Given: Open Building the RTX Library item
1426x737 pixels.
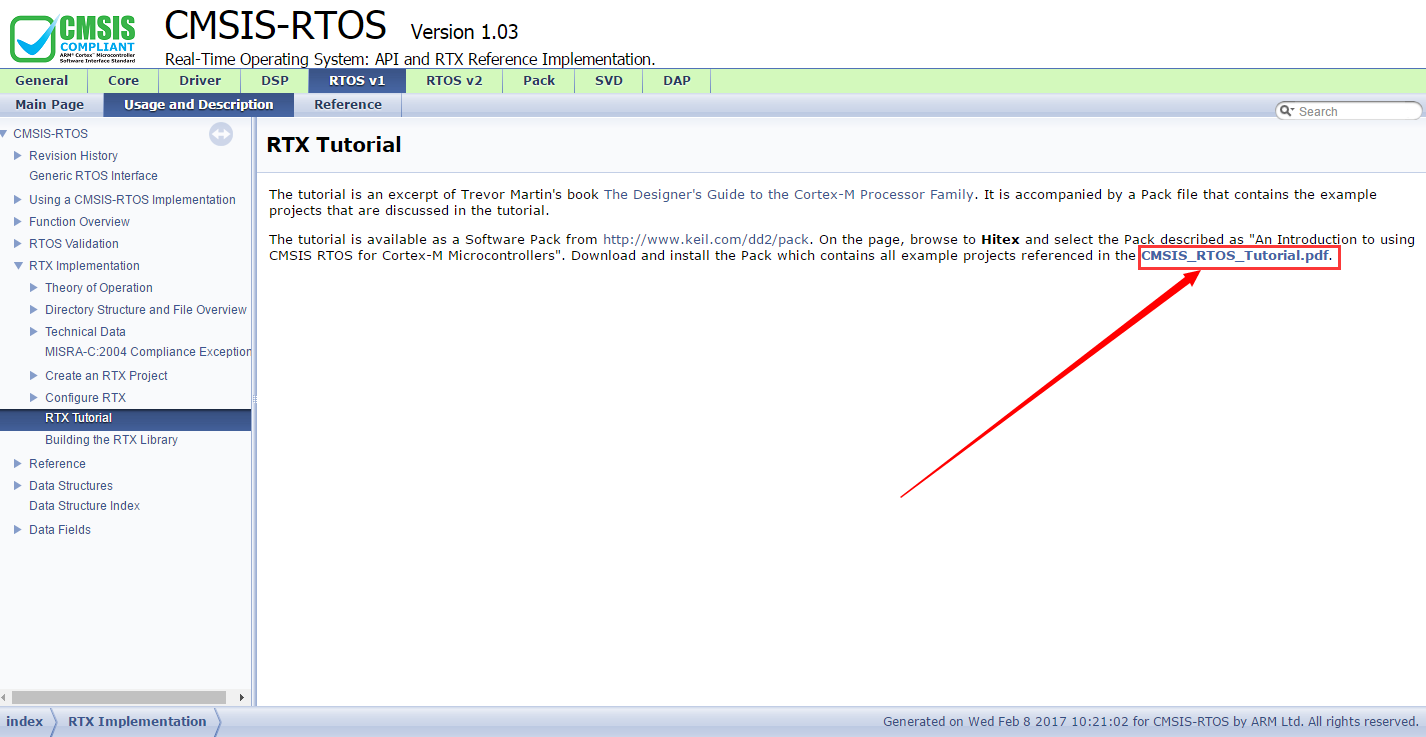Looking at the screenshot, I should (111, 440).
